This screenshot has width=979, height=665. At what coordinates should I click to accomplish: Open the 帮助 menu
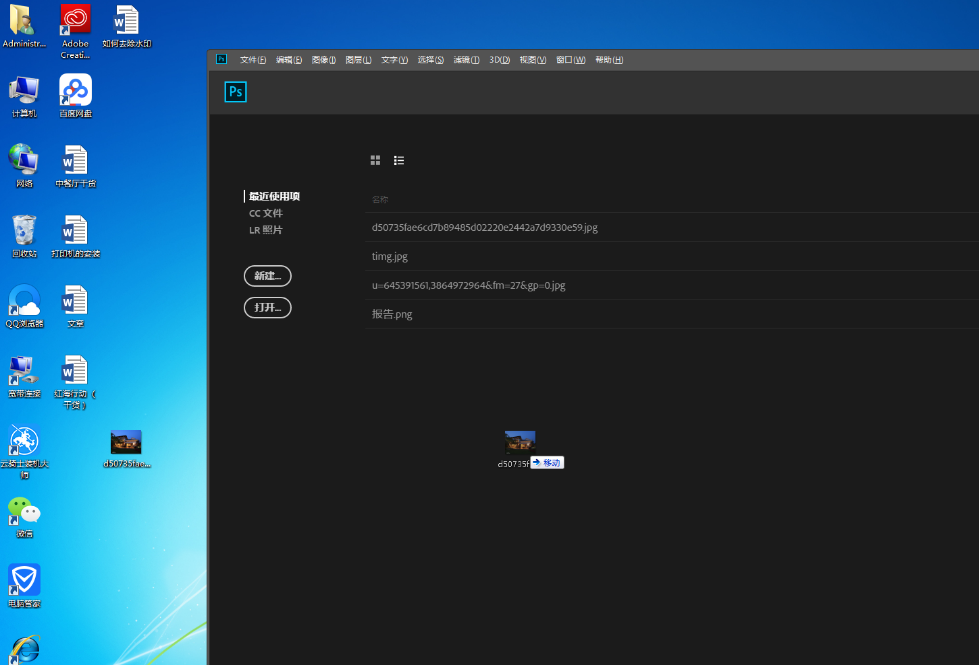[609, 60]
